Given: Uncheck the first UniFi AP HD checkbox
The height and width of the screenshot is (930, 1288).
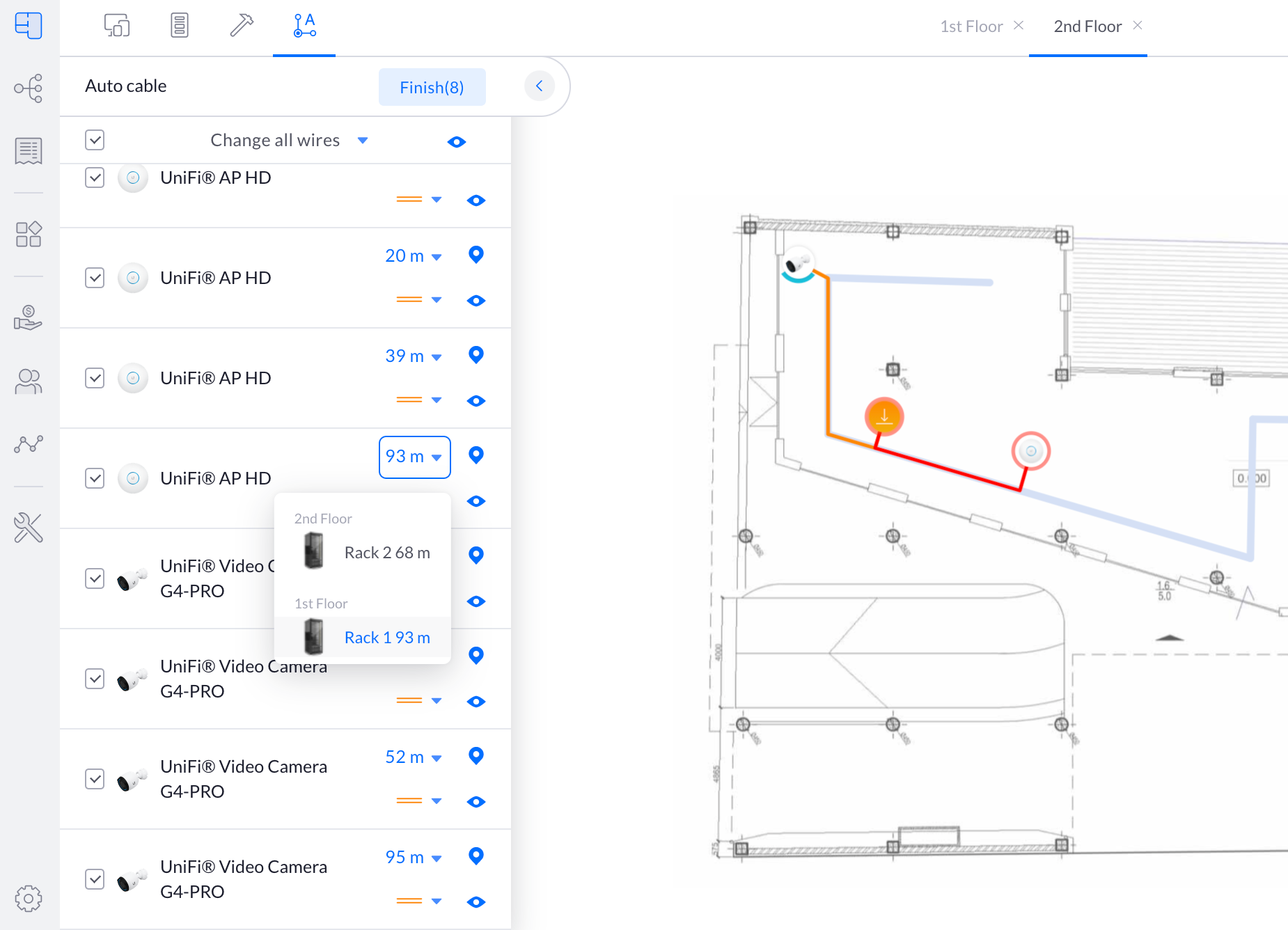Looking at the screenshot, I should pyautogui.click(x=95, y=178).
